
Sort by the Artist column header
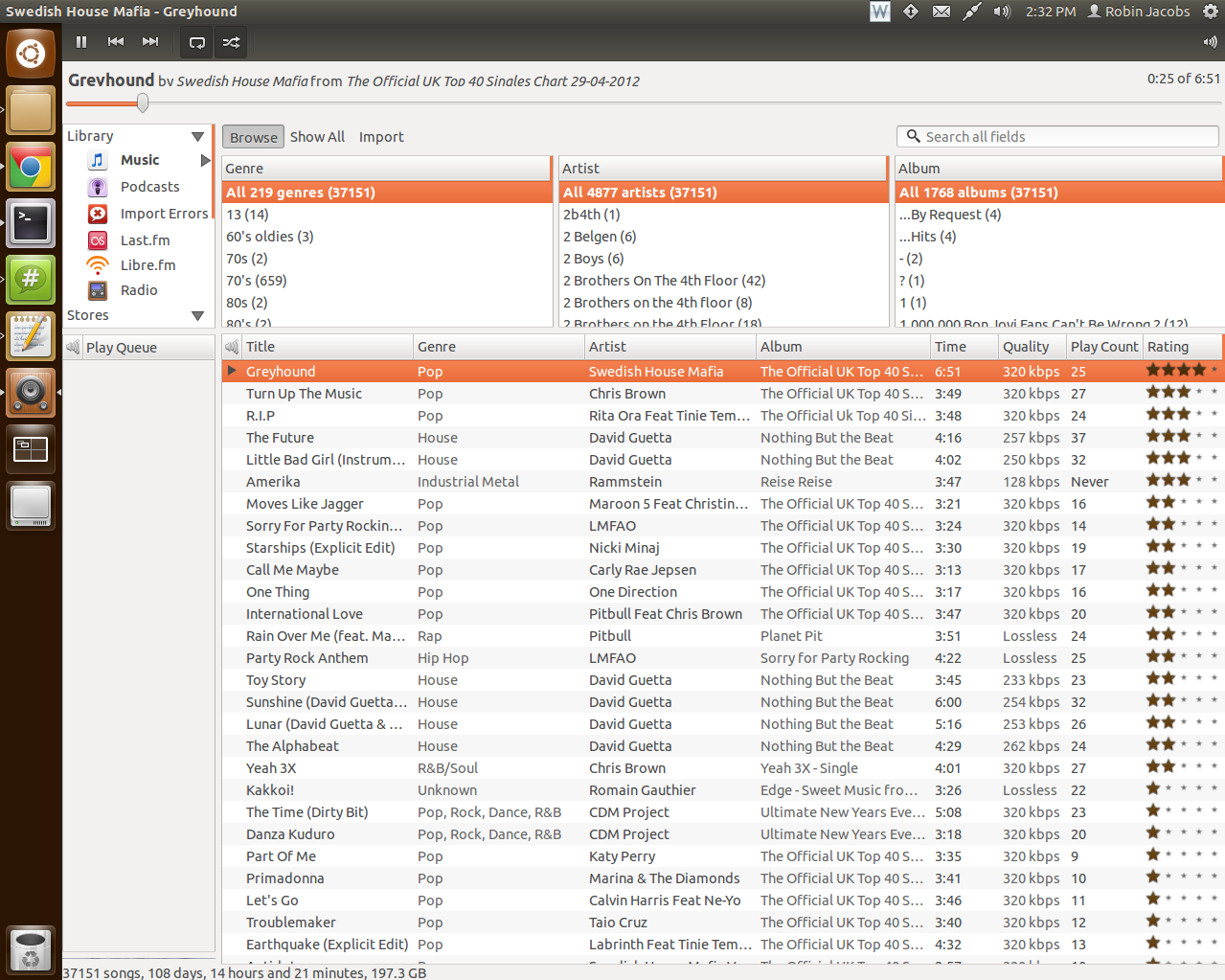pos(669,347)
